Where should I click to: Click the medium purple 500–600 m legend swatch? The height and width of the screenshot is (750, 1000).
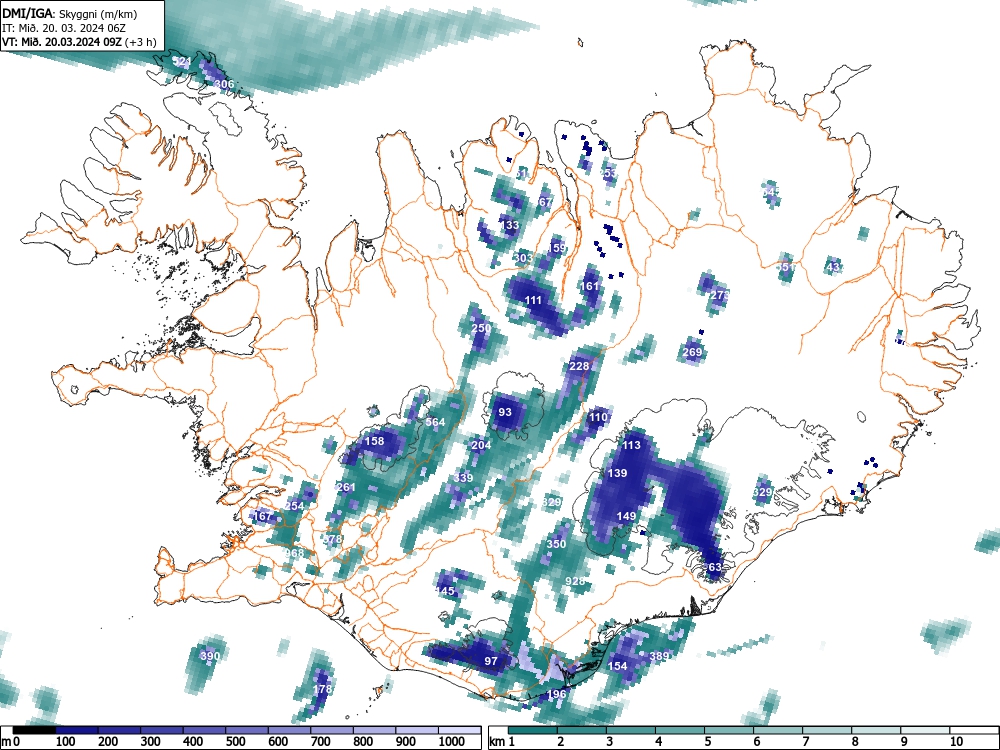point(247,730)
